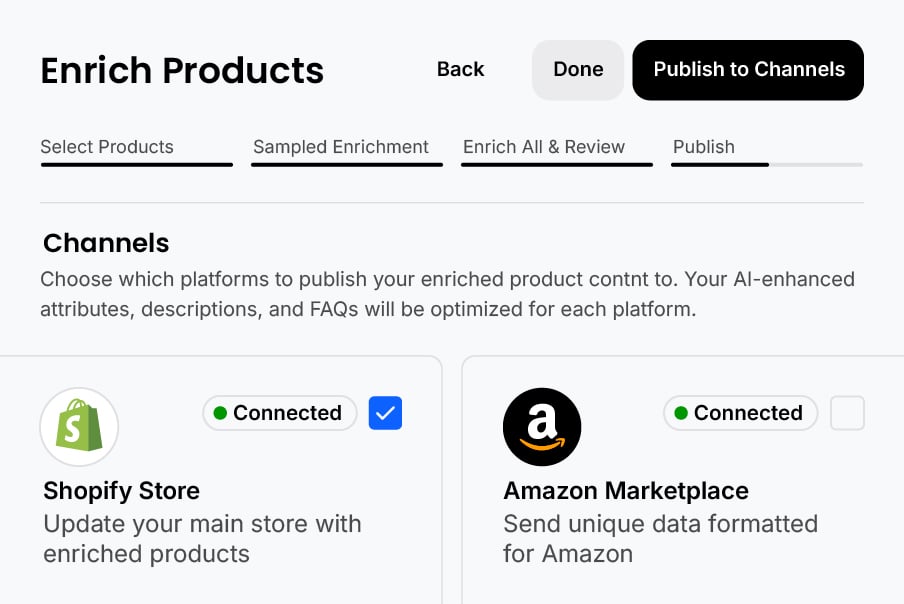Go back with the Back button
This screenshot has height=604, width=904.
pos(460,69)
